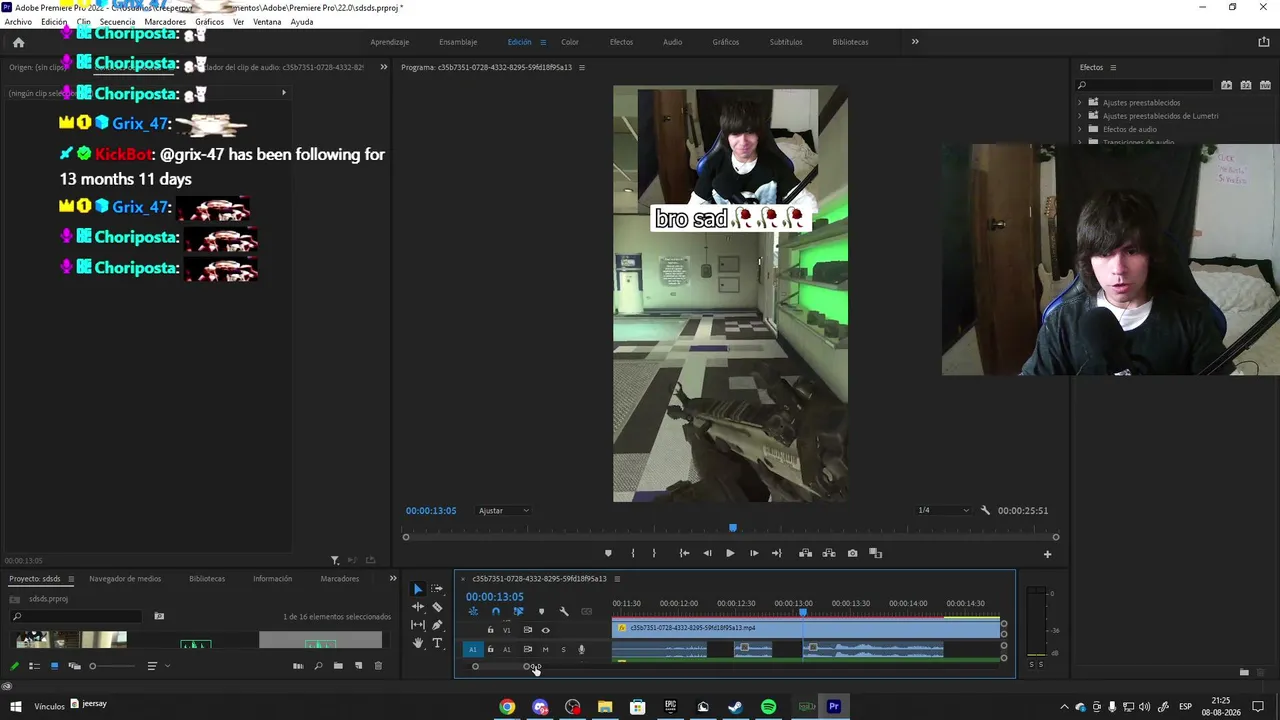Click the Lift button in Program Monitor
The height and width of the screenshot is (720, 1280).
click(805, 553)
